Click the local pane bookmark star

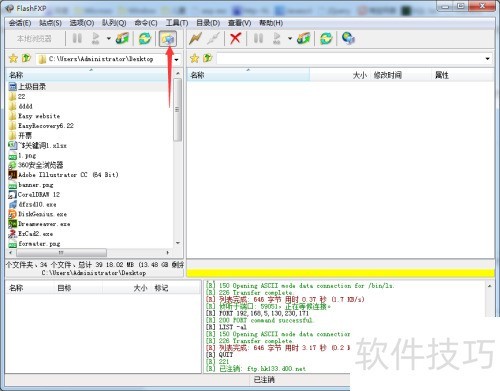[13, 59]
